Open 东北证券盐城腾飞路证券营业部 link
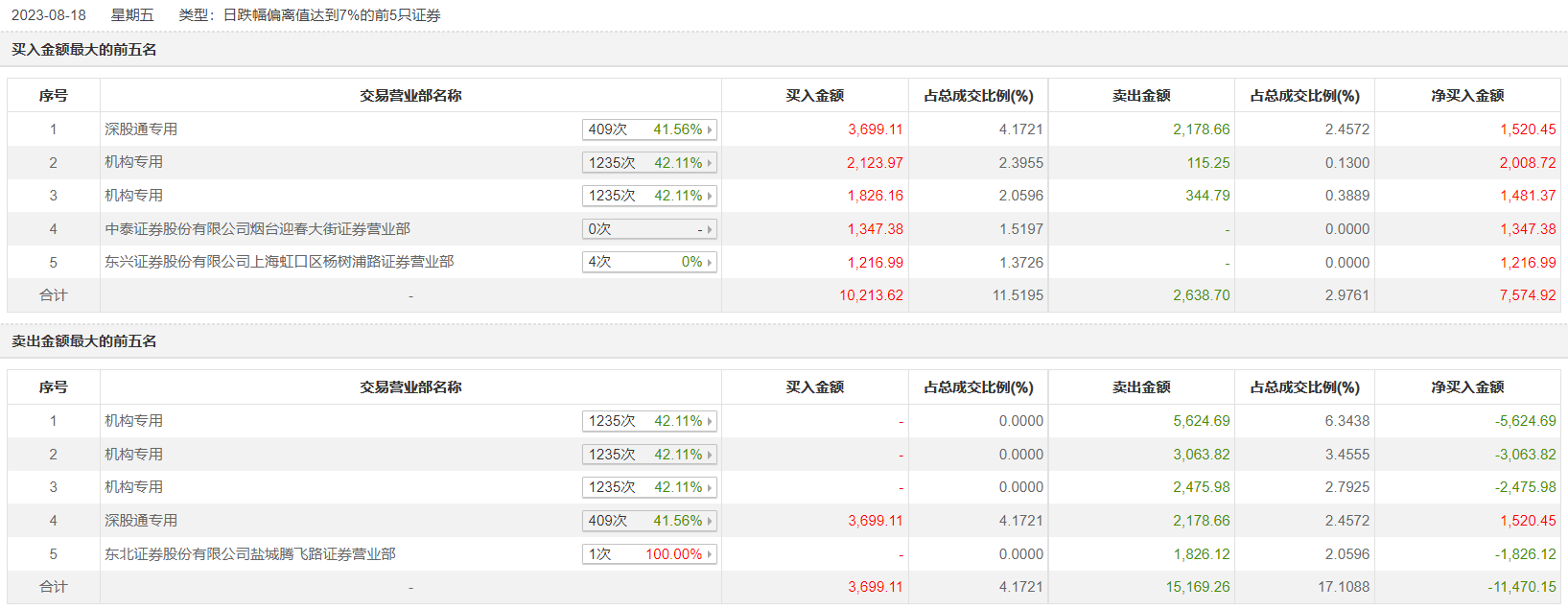Viewport: 1568px width, 609px height. coord(250,554)
